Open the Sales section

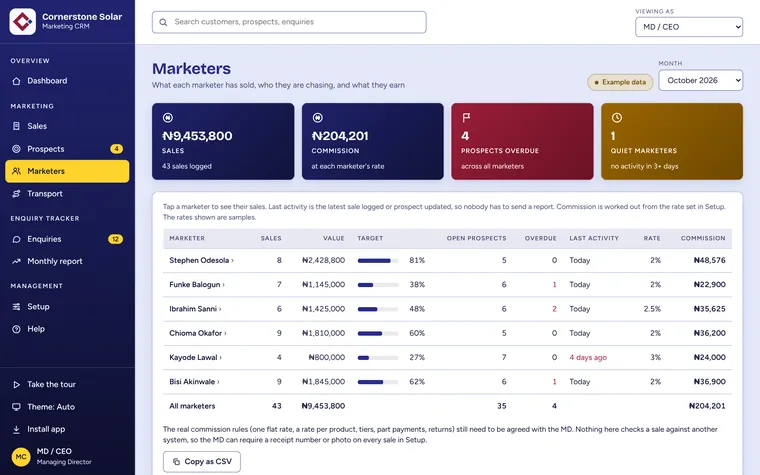(x=67, y=126)
